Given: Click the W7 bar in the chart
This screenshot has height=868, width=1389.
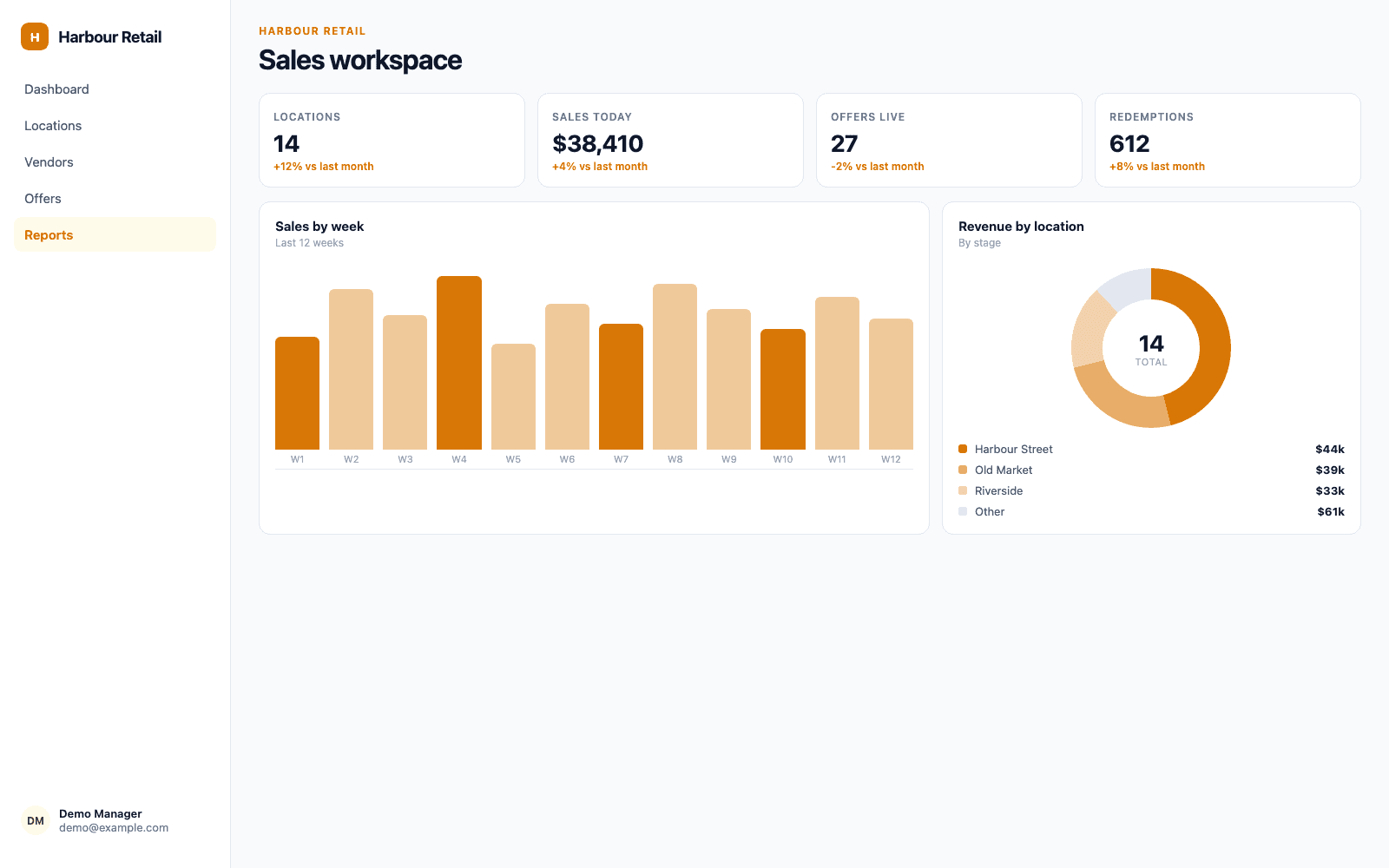Looking at the screenshot, I should point(621,386).
